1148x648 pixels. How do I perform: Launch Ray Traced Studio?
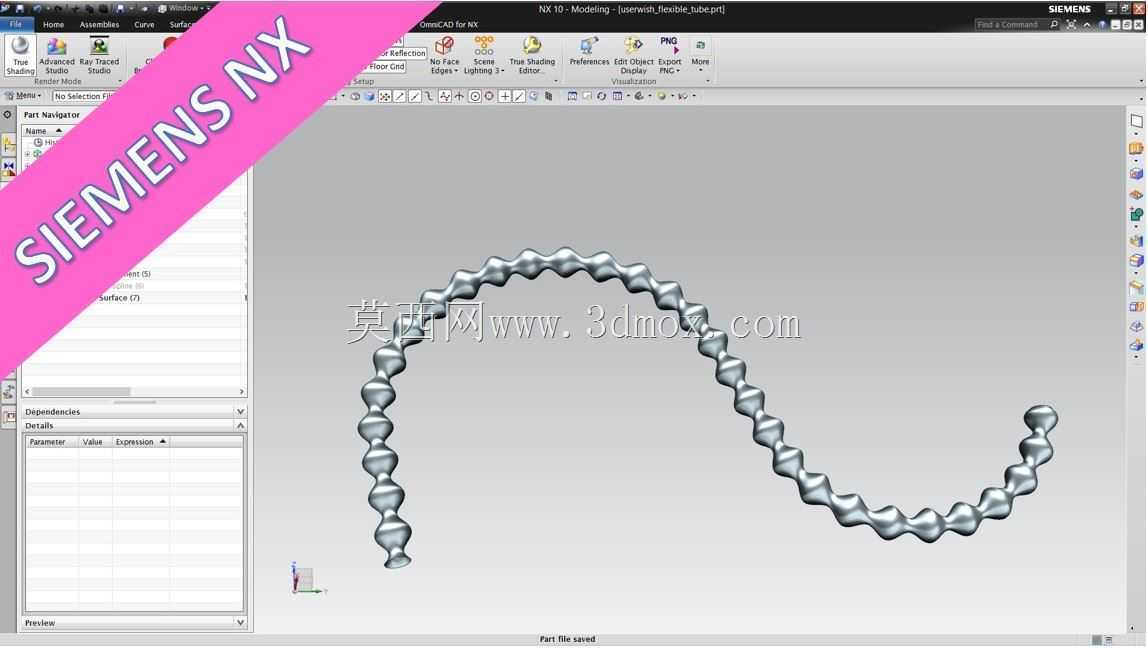coord(99,56)
